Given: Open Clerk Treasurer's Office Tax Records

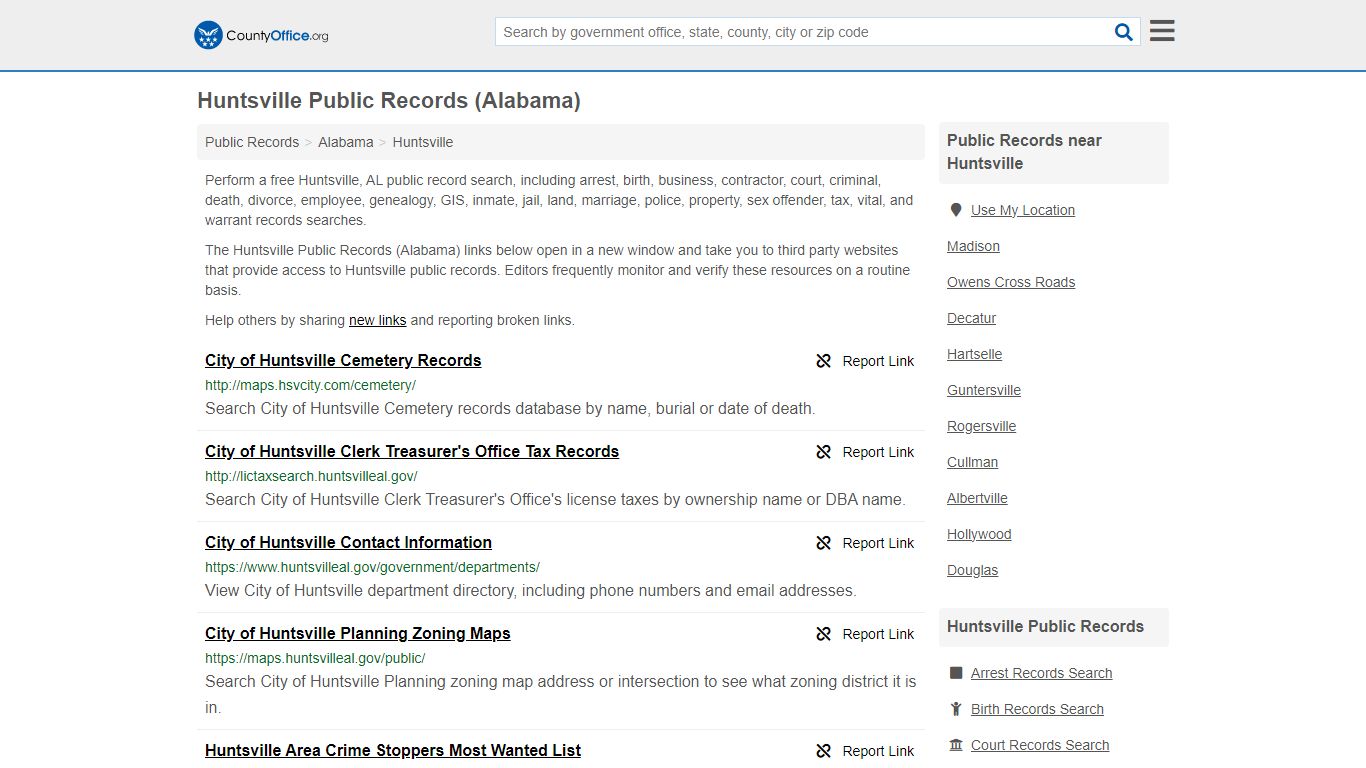Looking at the screenshot, I should [412, 451].
